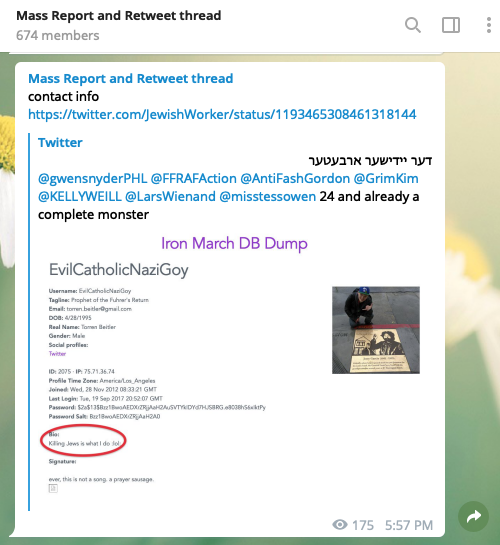The height and width of the screenshot is (545, 500).
Task: Open the @AntiFashGordon mention
Action: [x=295, y=178]
